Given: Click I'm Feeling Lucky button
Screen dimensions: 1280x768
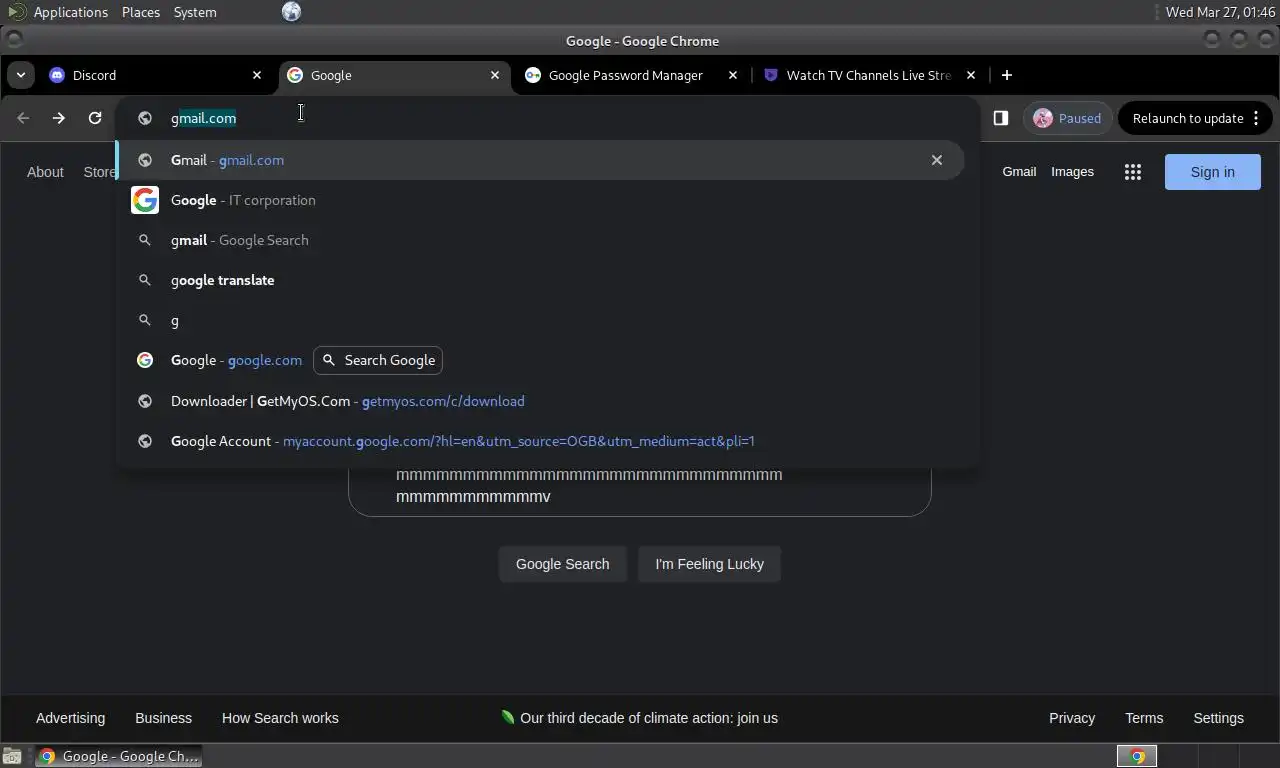Looking at the screenshot, I should (x=709, y=564).
